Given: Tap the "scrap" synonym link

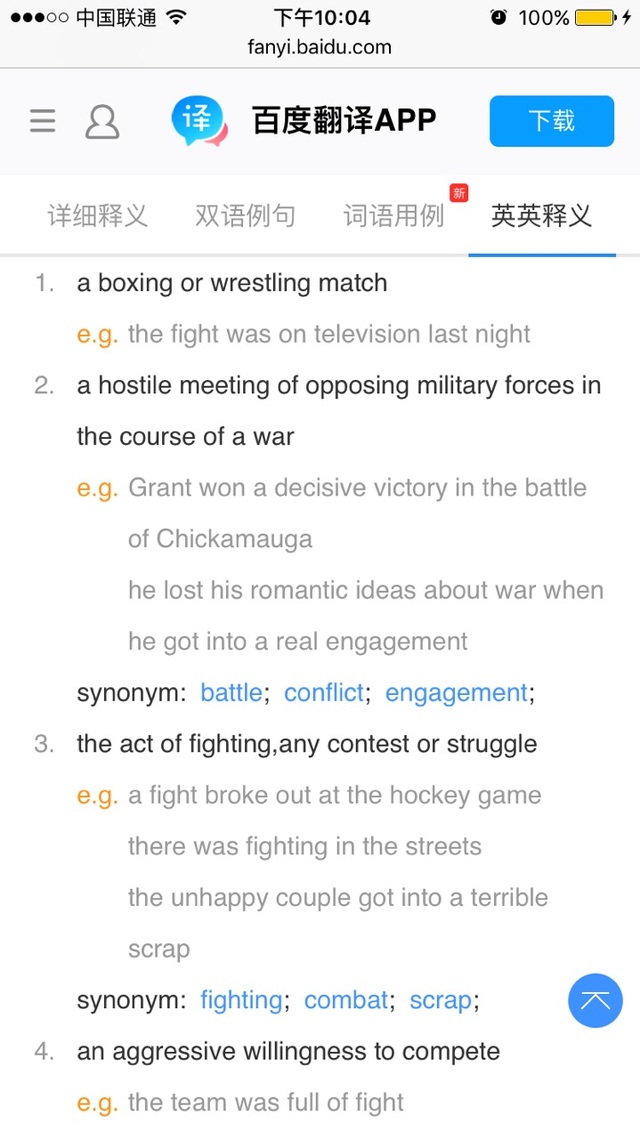Looking at the screenshot, I should pyautogui.click(x=440, y=1000).
